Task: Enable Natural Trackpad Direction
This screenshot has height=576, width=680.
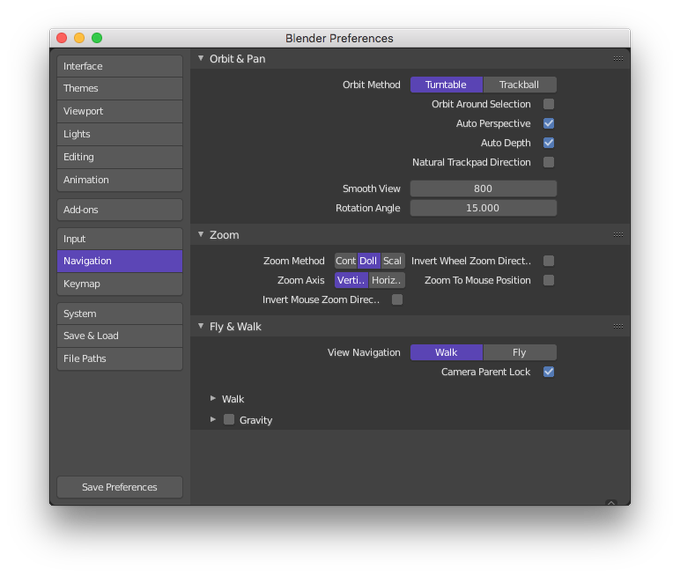Action: coord(549,162)
